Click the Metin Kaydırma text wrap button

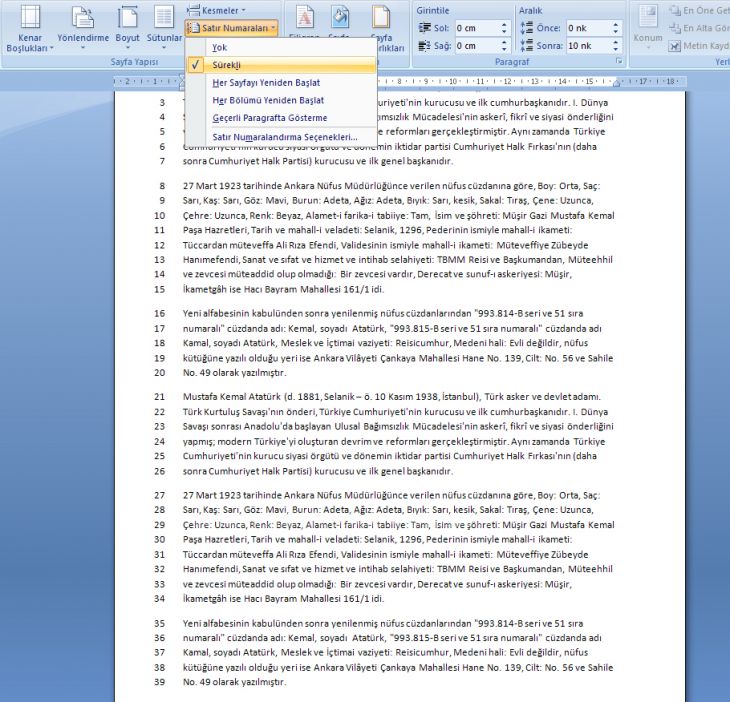point(698,46)
